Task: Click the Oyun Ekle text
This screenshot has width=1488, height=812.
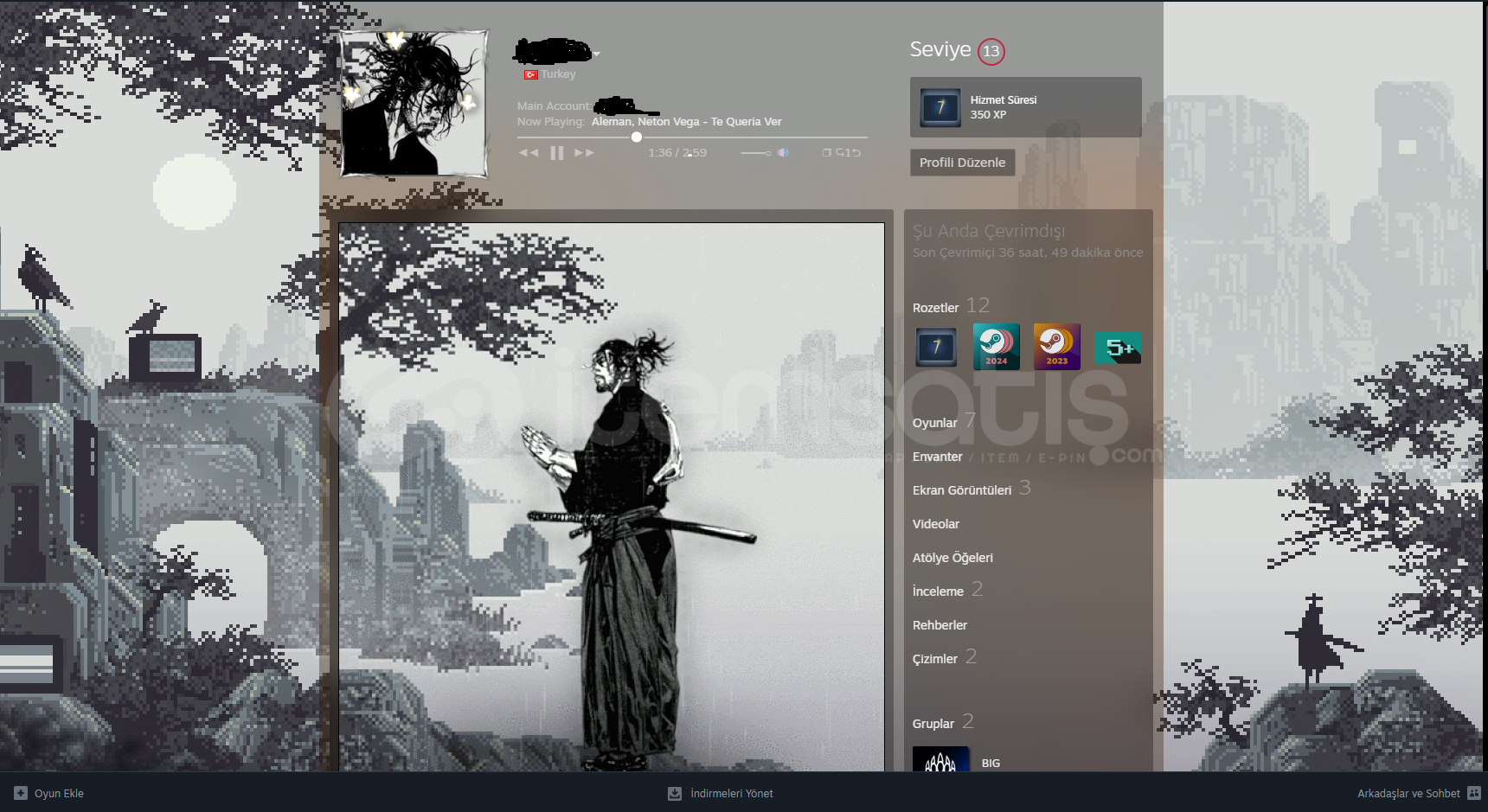Action: [x=59, y=794]
